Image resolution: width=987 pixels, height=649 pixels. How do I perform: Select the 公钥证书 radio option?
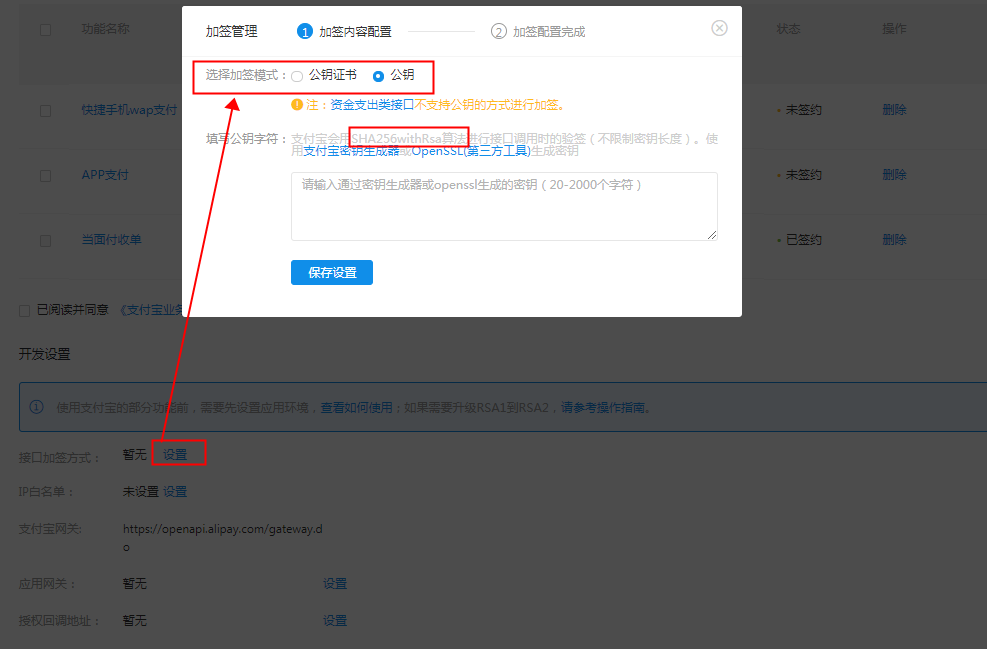[x=297, y=76]
